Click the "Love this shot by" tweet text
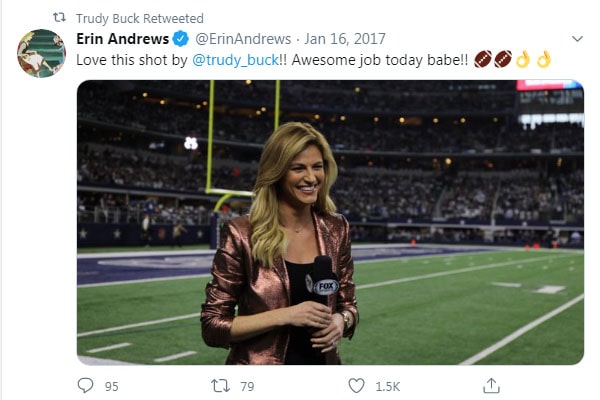Image resolution: width=600 pixels, height=400 pixels. [132, 60]
